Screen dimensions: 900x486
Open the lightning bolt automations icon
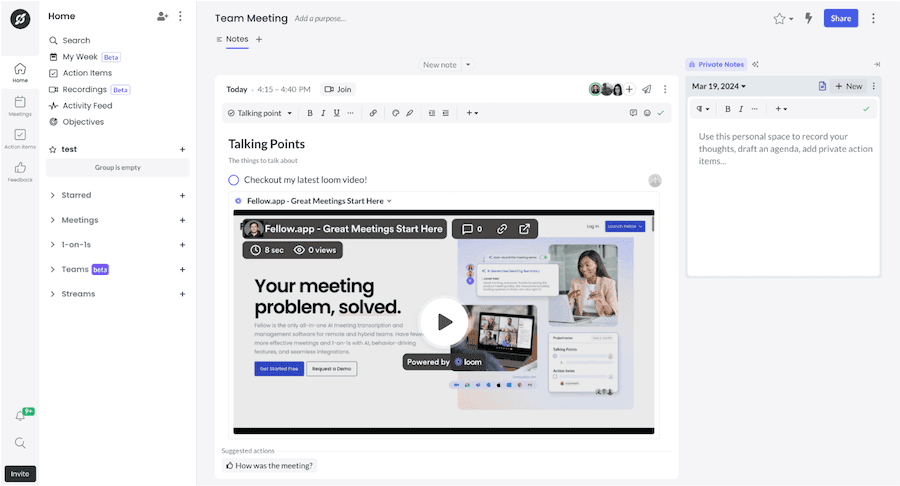point(808,18)
